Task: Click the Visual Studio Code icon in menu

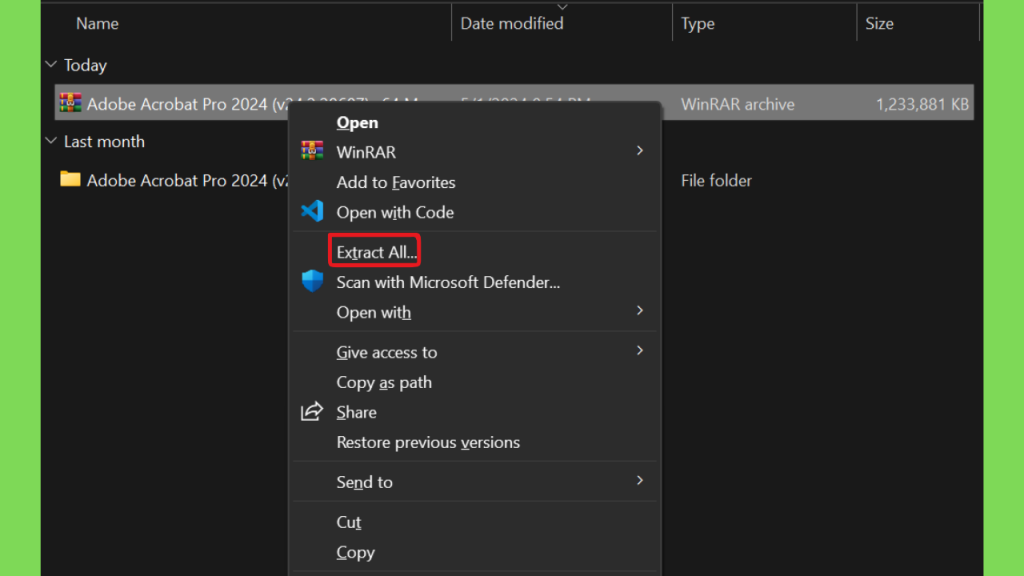Action: tap(312, 211)
